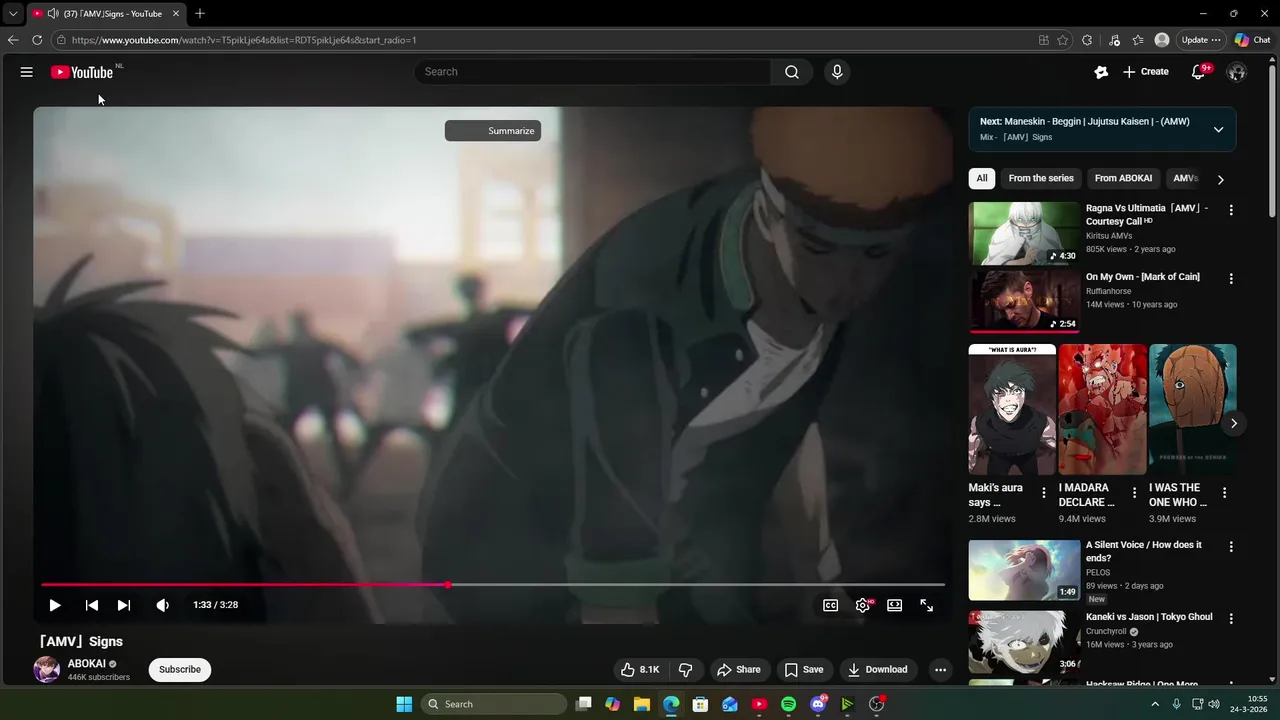The width and height of the screenshot is (1280, 720).
Task: Open the YouTube hamburger guide menu
Action: (27, 72)
